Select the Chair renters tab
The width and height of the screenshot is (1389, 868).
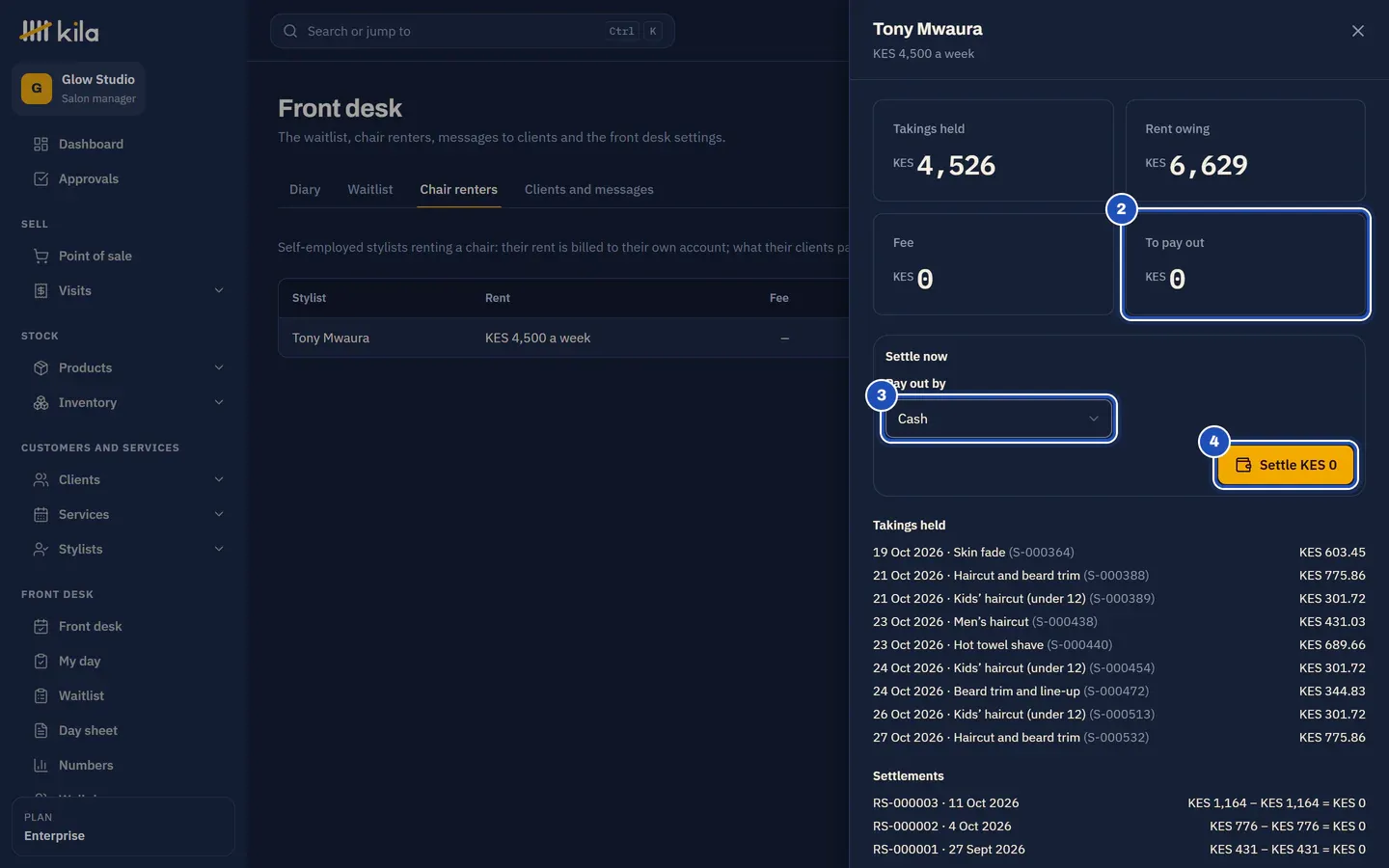point(459,190)
